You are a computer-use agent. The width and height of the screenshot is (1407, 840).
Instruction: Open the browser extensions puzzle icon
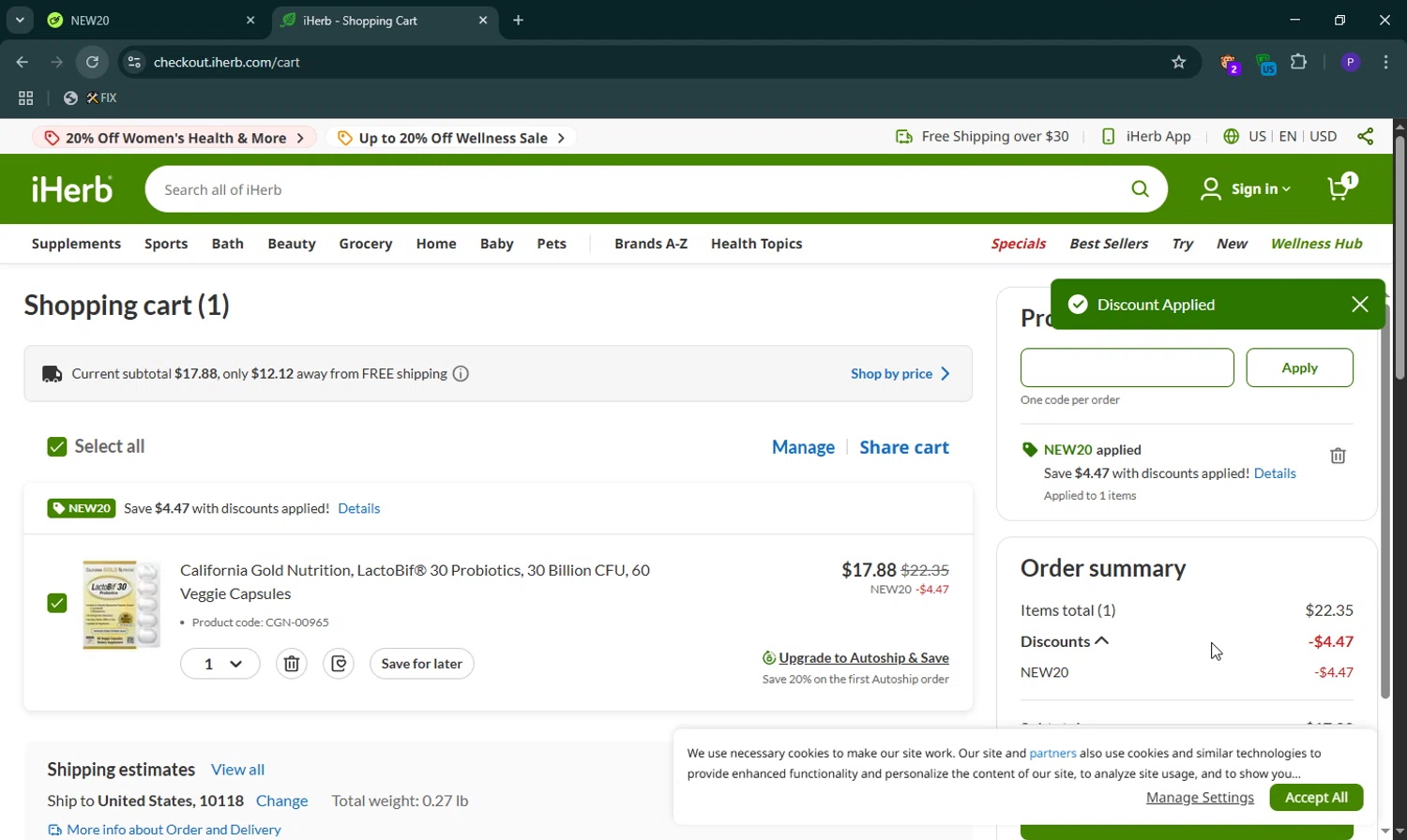pos(1299,62)
